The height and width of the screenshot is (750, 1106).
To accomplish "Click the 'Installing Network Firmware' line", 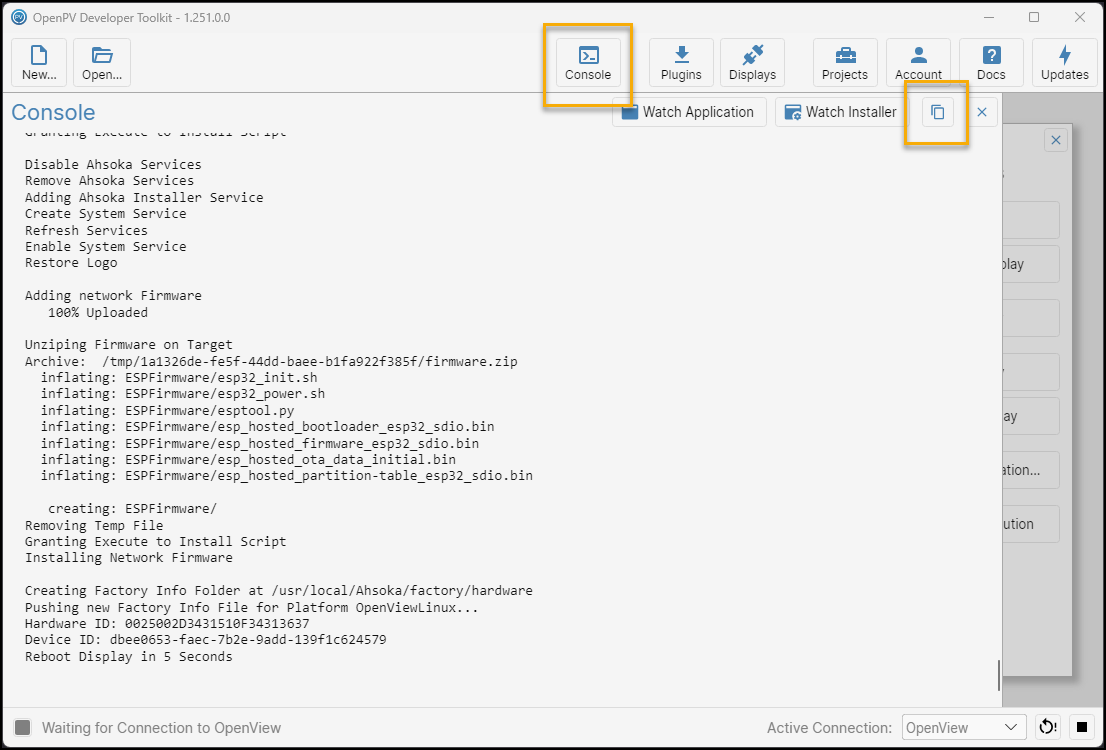I will pyautogui.click(x=128, y=558).
